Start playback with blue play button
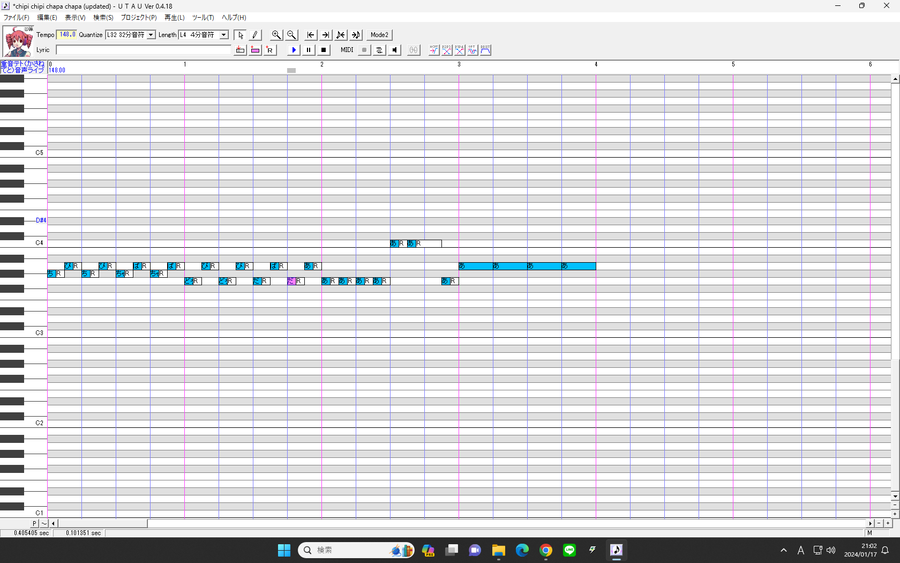 293,50
